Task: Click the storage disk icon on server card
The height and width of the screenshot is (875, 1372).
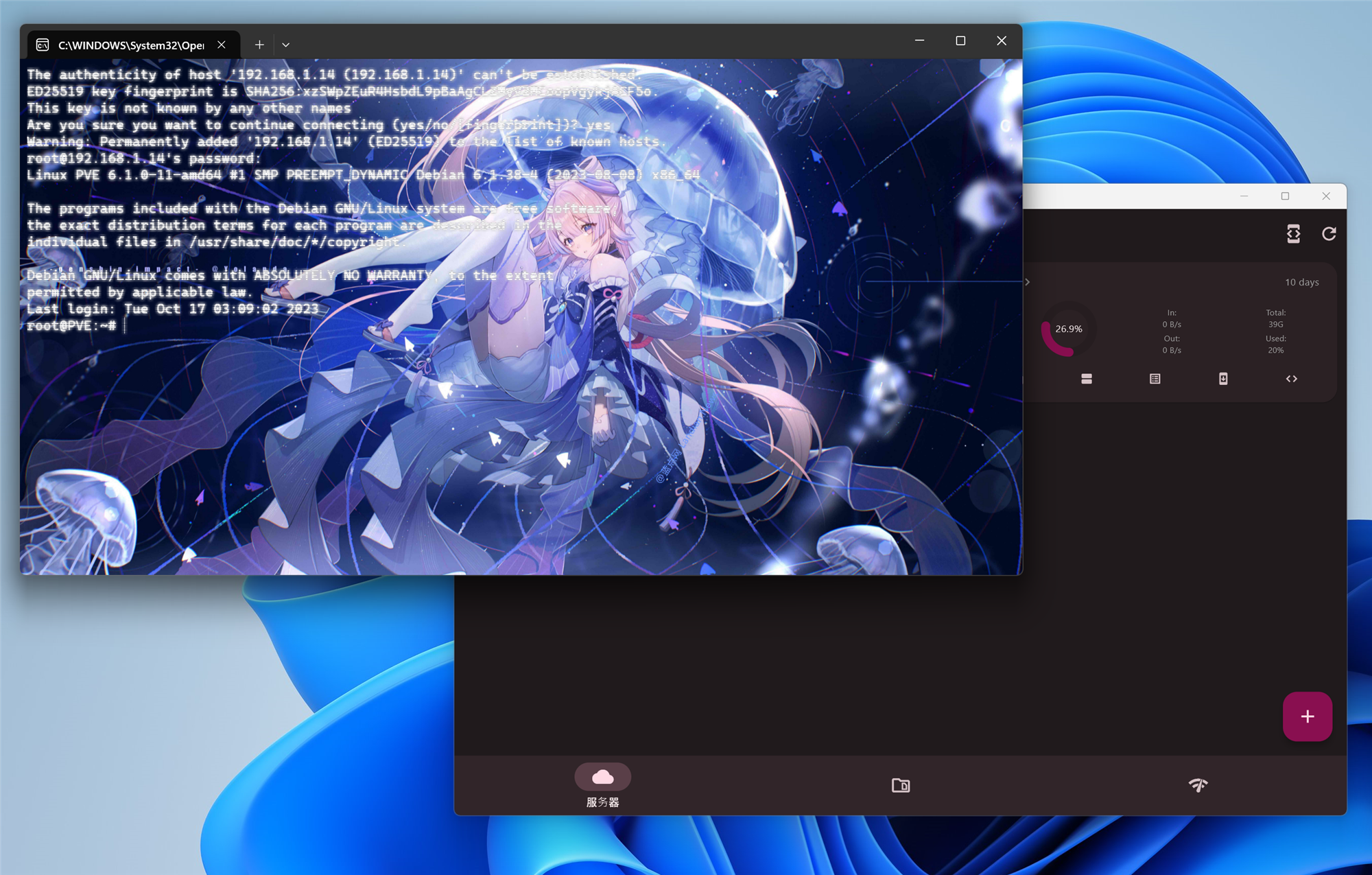Action: (x=1086, y=379)
